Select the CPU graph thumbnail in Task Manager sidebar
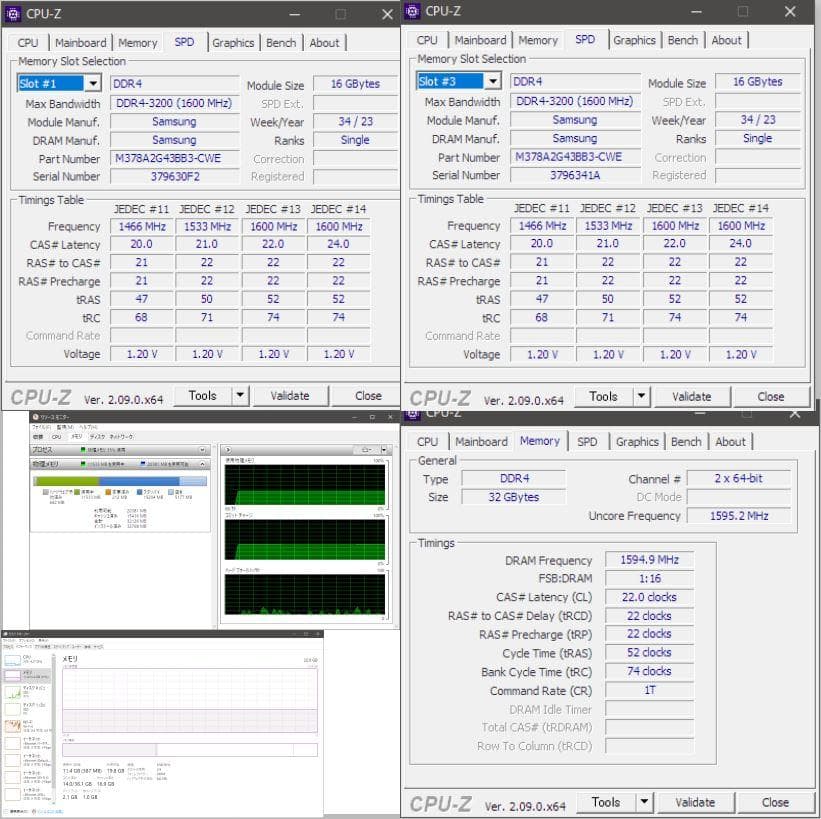This screenshot has width=821, height=819. pyautogui.click(x=12, y=661)
